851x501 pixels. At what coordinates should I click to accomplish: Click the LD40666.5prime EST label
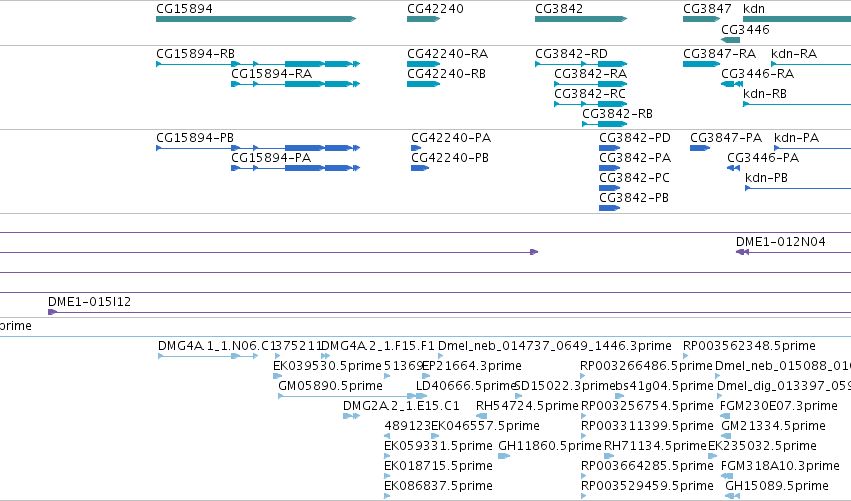tap(466, 386)
